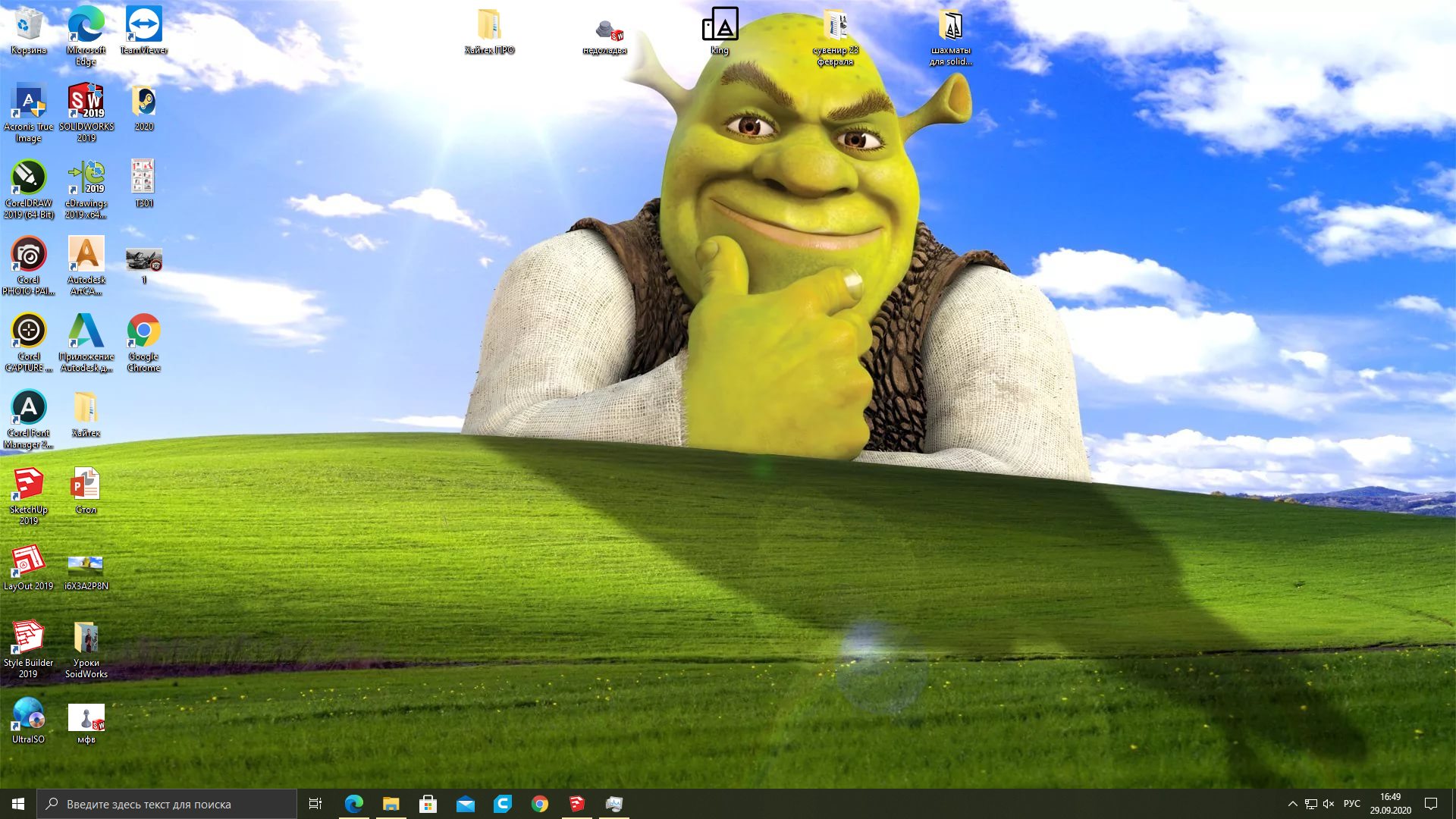
Task: Select the car image file named 1
Action: 143,266
